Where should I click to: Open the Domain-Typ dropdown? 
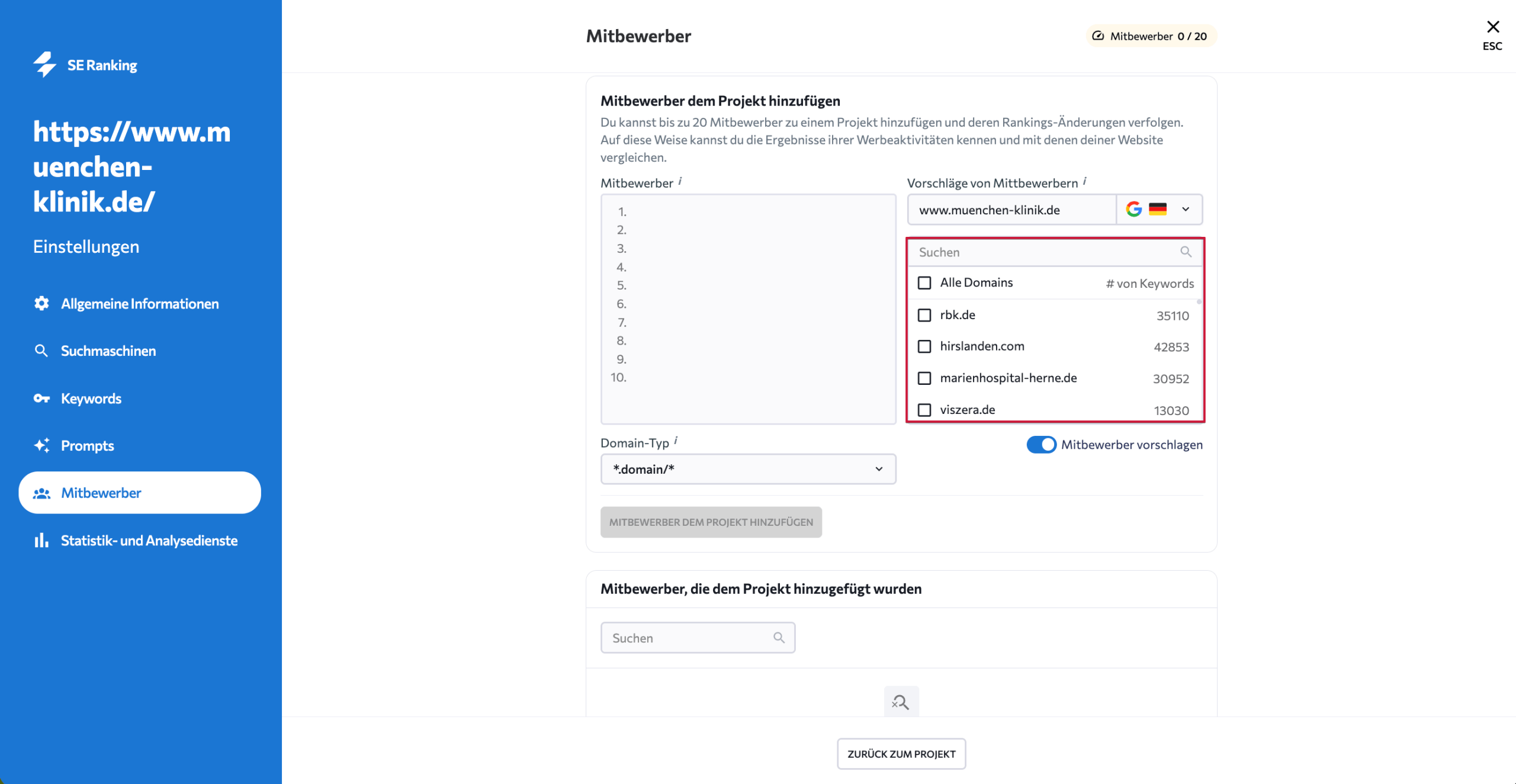pos(748,469)
